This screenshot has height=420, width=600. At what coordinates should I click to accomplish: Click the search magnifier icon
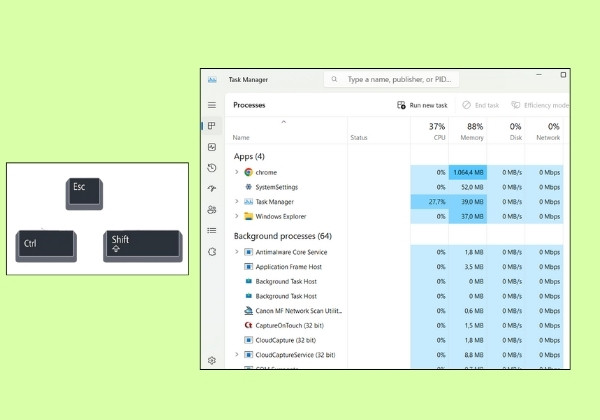(334, 79)
